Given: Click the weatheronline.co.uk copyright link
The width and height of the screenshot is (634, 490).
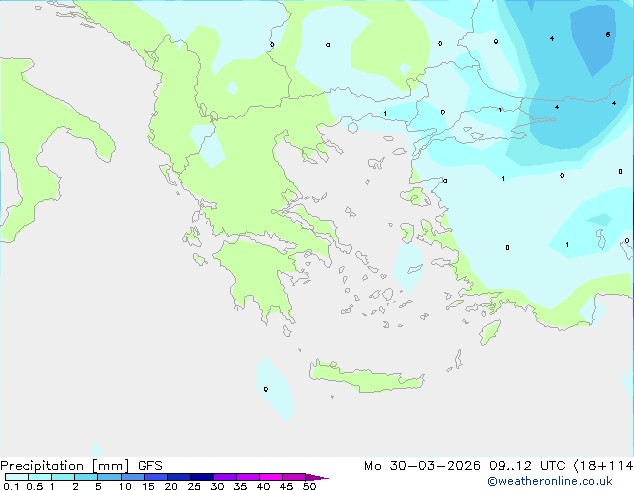Looking at the screenshot, I should [550, 482].
